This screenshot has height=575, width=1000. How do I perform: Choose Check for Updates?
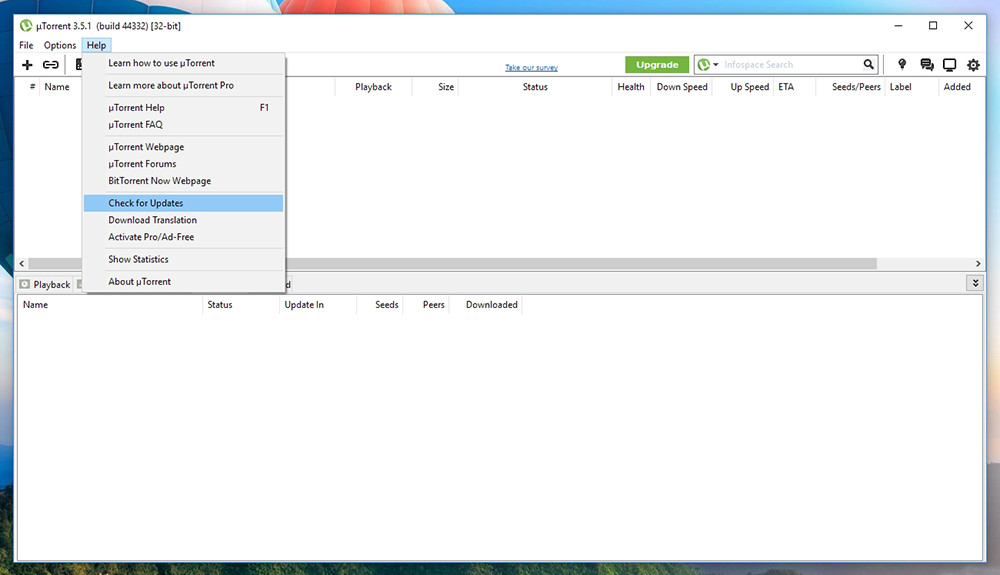184,203
